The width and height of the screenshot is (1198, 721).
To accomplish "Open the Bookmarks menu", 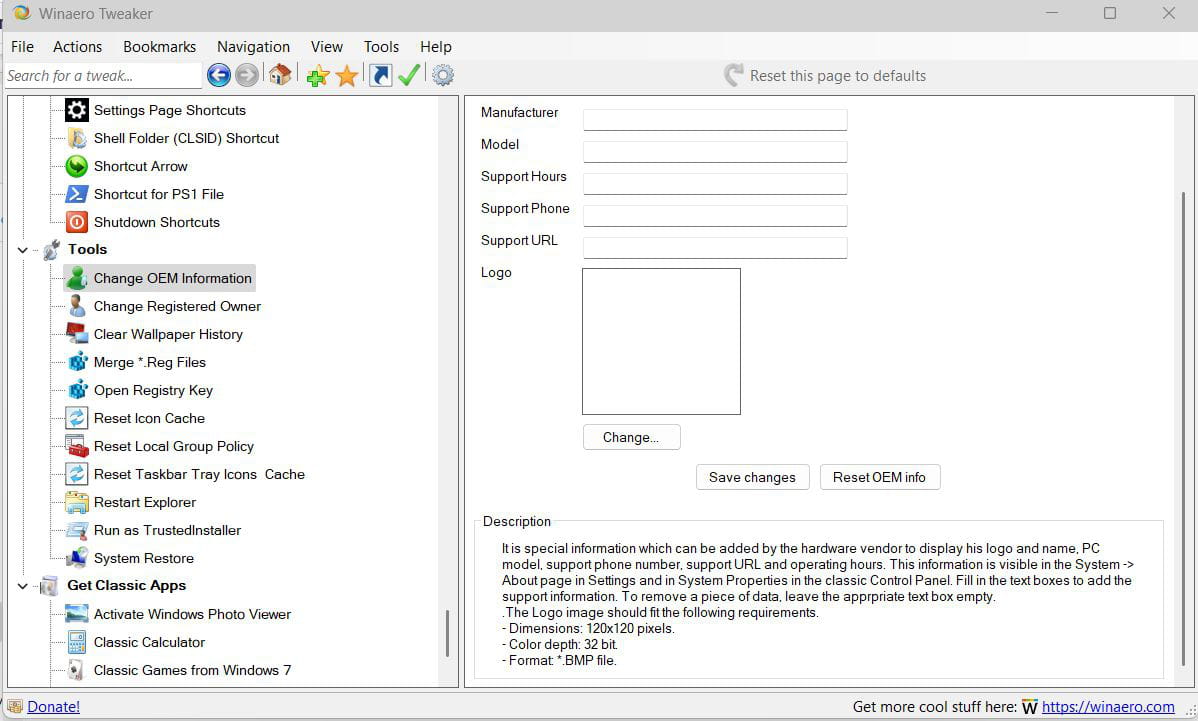I will click(159, 47).
